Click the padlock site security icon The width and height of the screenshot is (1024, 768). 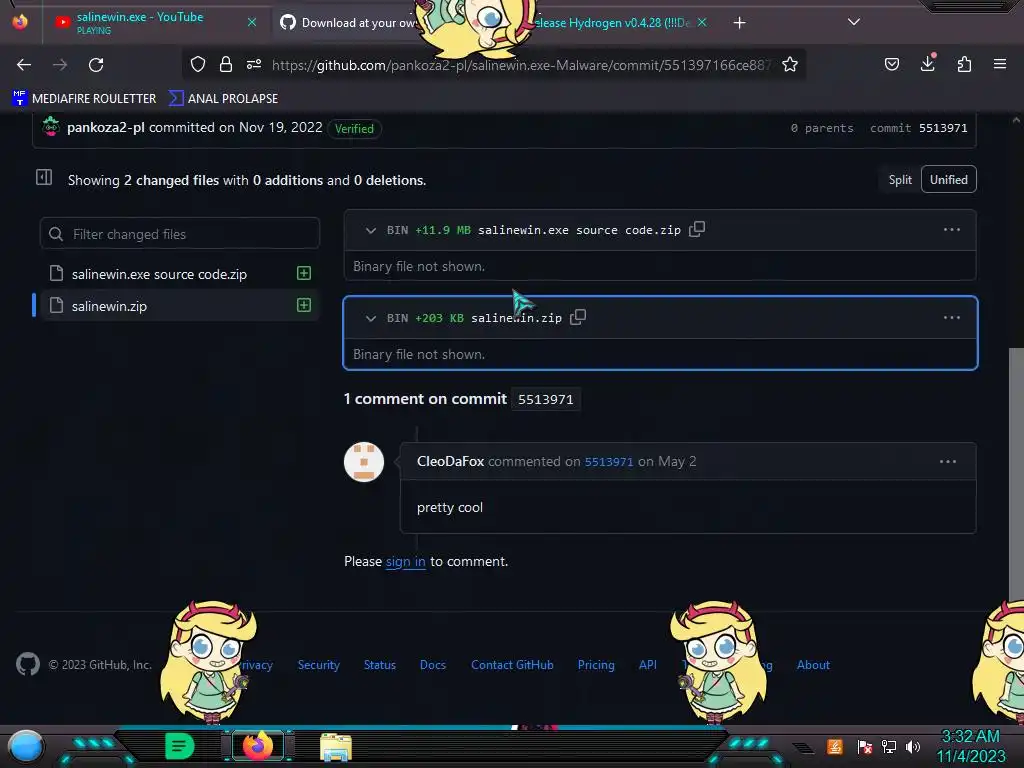[226, 64]
